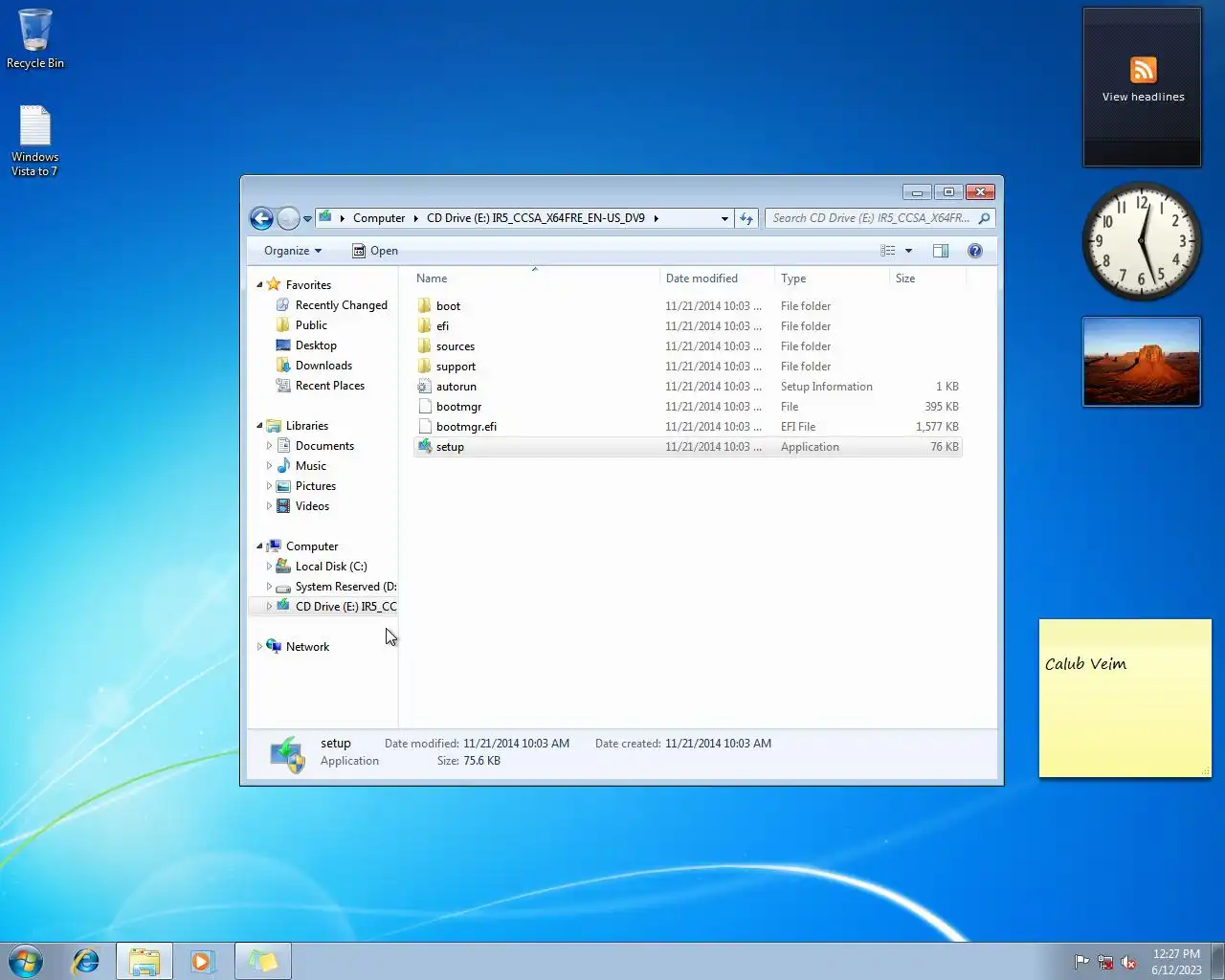
Task: Click the Back navigation arrow in Explorer
Action: point(261,218)
